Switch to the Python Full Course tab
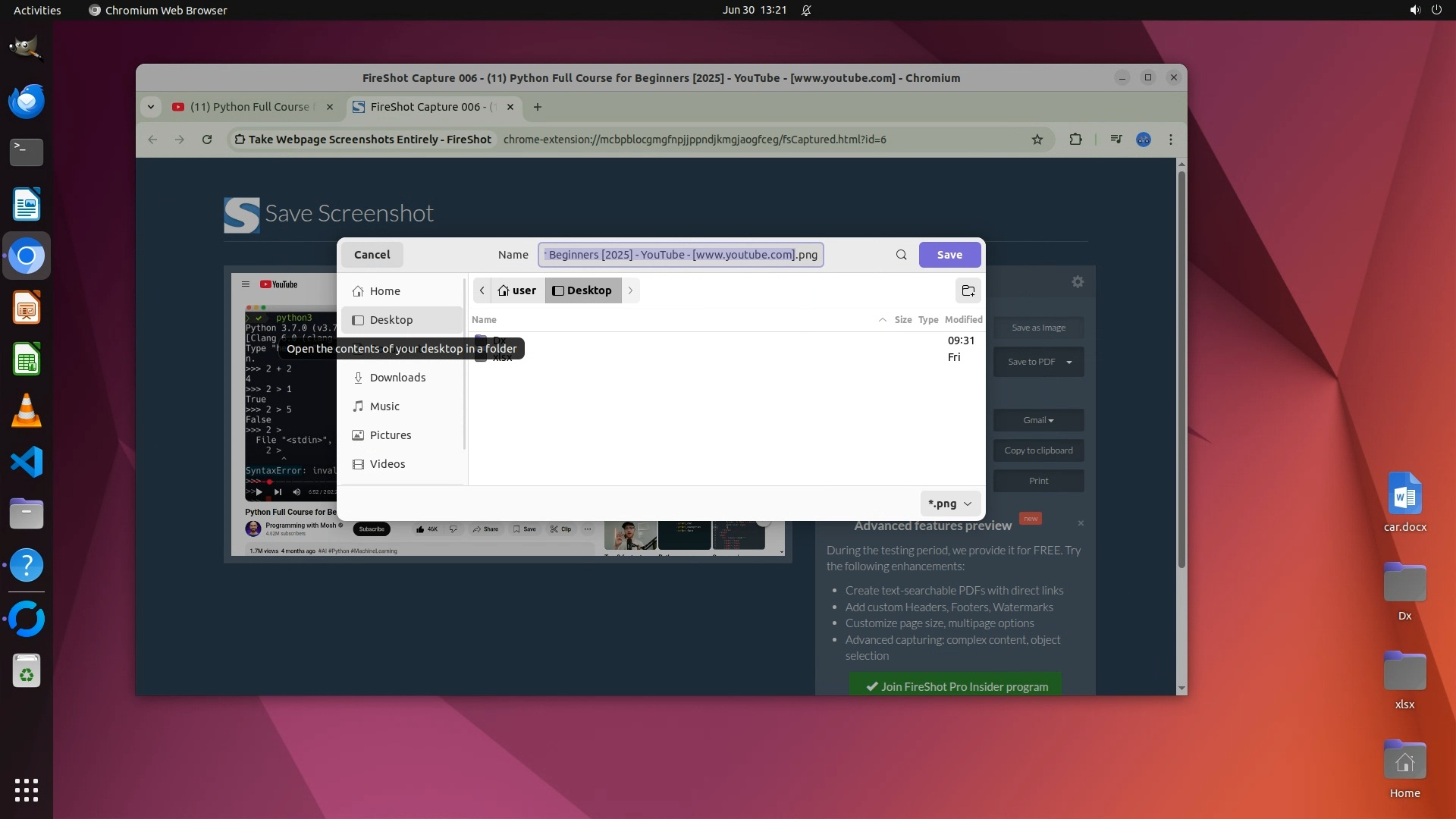This screenshot has width=1456, height=819. point(250,107)
